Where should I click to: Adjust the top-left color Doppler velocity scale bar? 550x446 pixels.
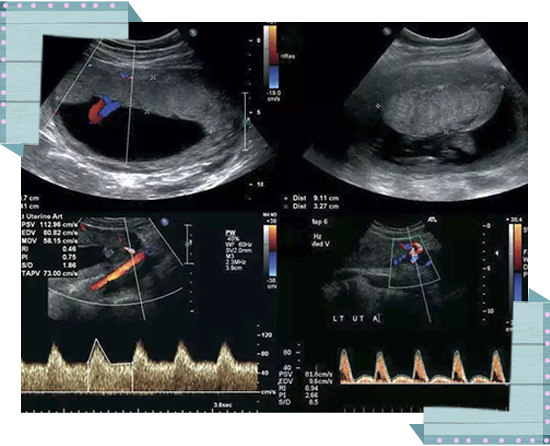[271, 57]
